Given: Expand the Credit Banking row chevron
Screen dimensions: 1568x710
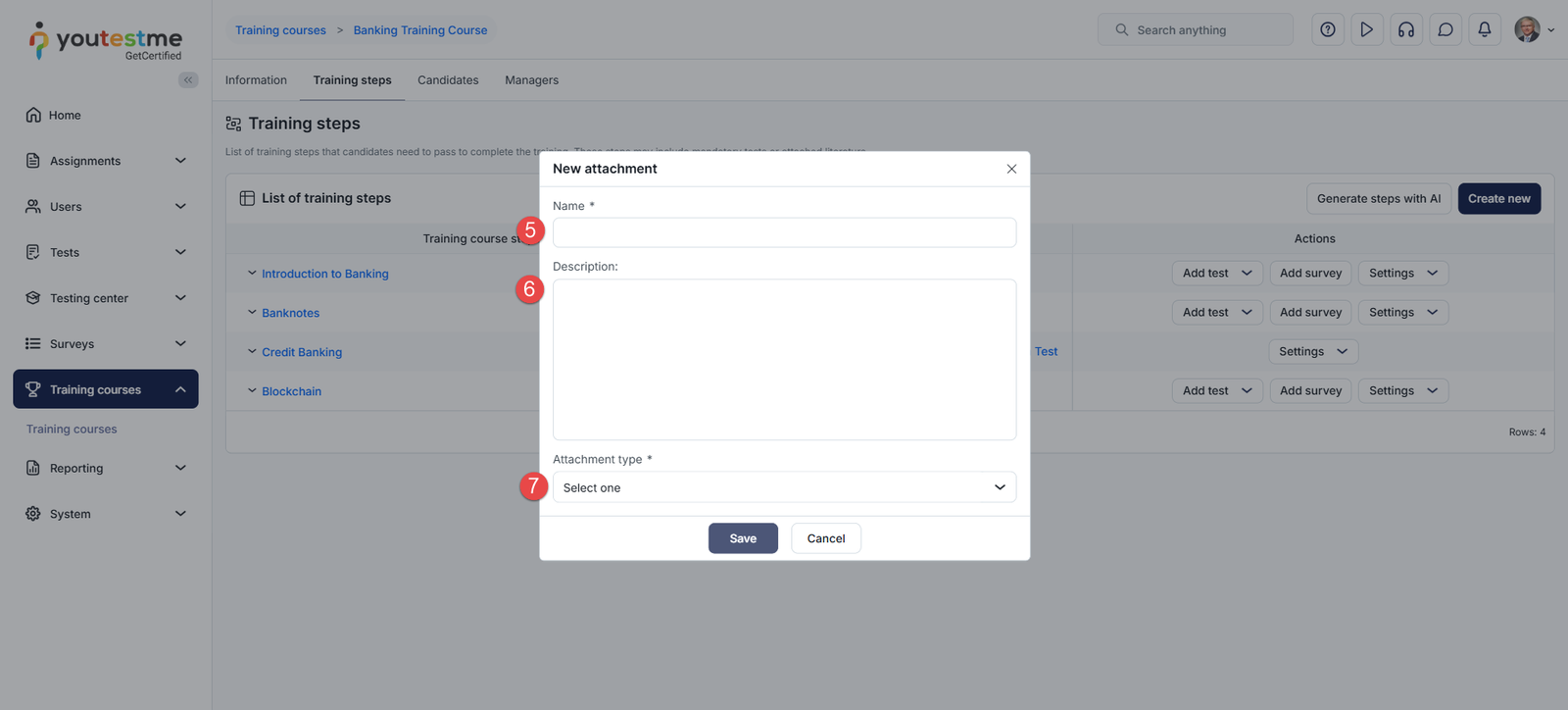Looking at the screenshot, I should [252, 351].
